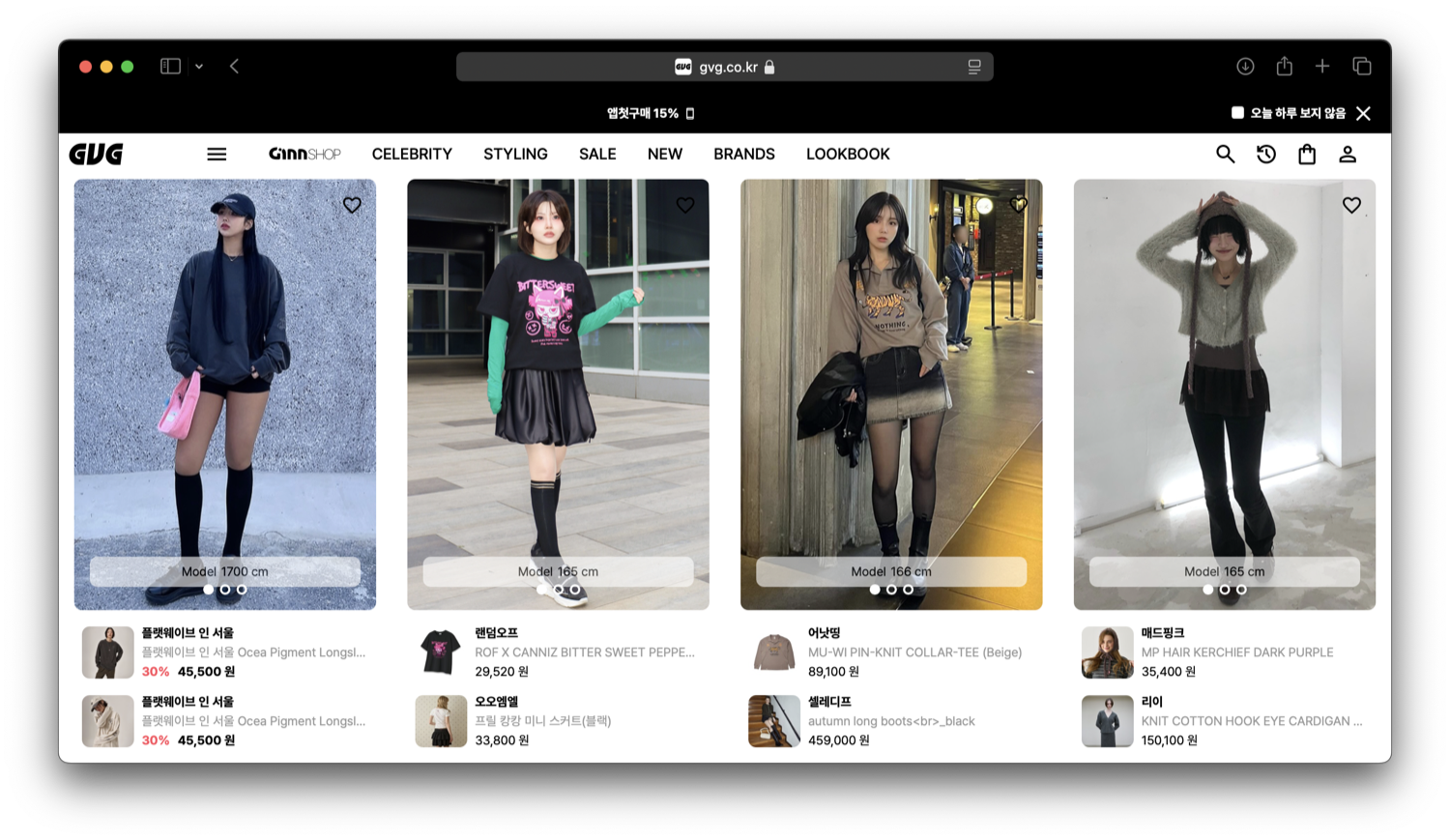Open the BRANDS menu
1450x840 pixels.
[x=744, y=155]
